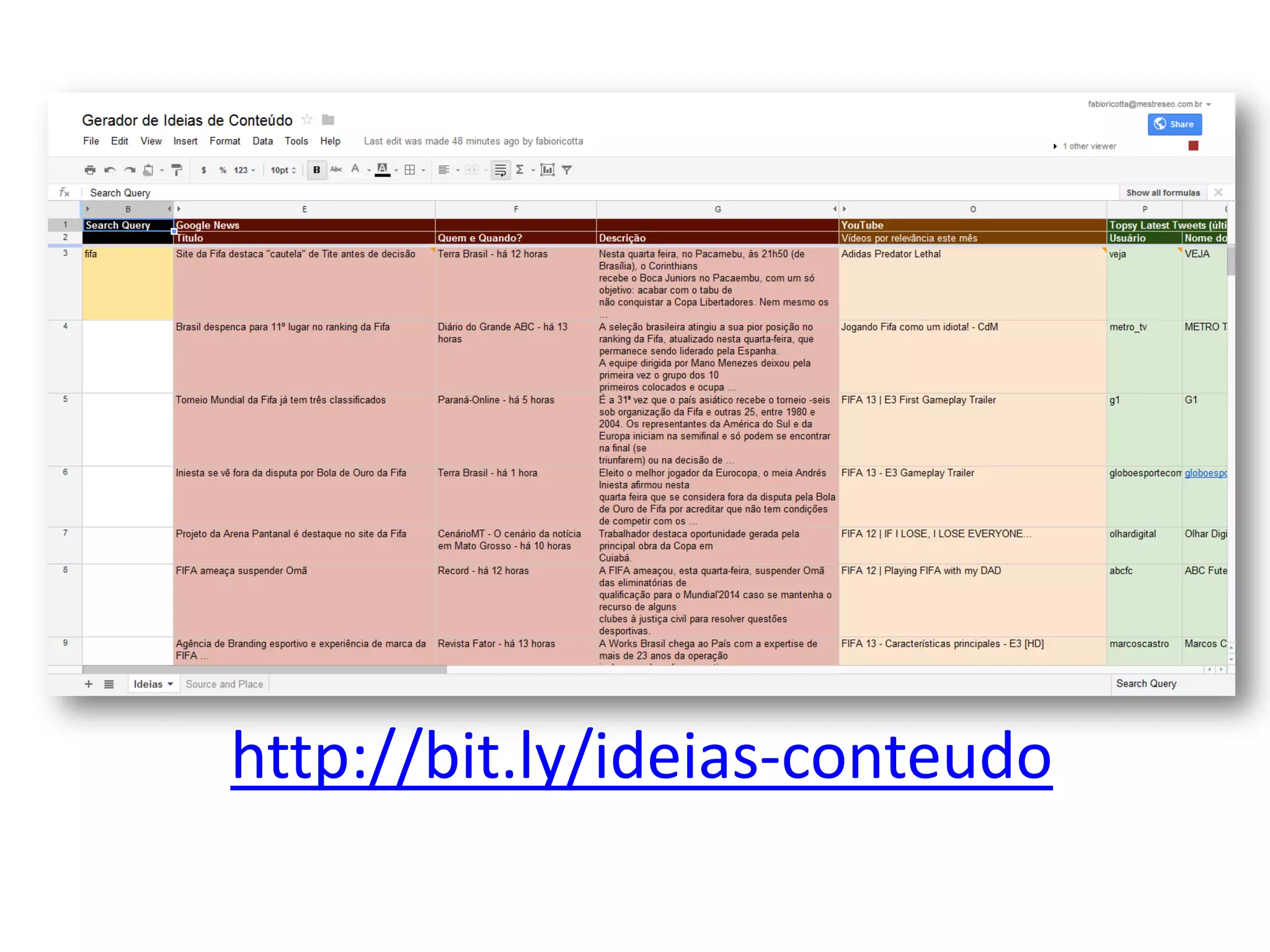The height and width of the screenshot is (952, 1270).
Task: Open the Data menu
Action: click(262, 141)
